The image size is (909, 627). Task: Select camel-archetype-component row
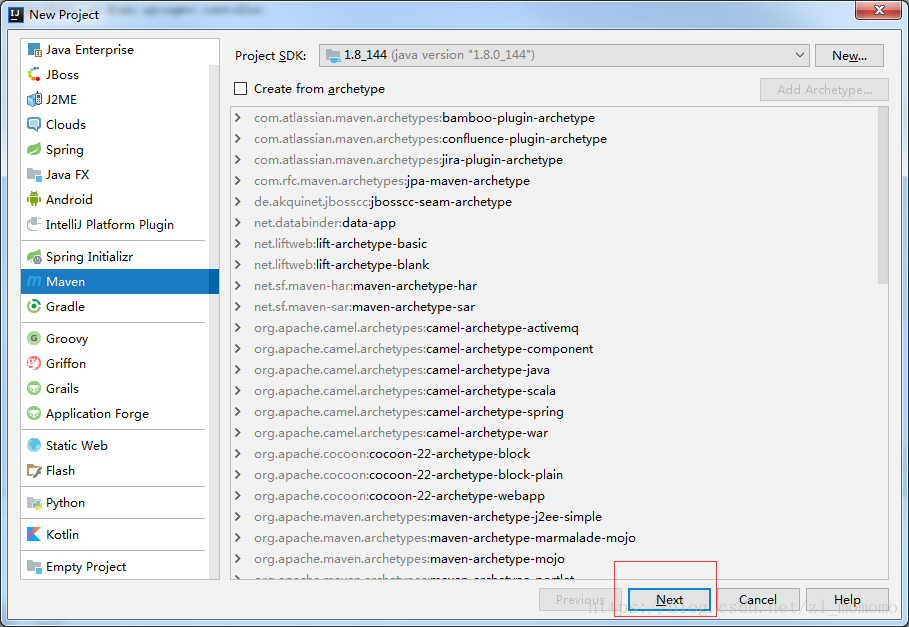[554, 349]
